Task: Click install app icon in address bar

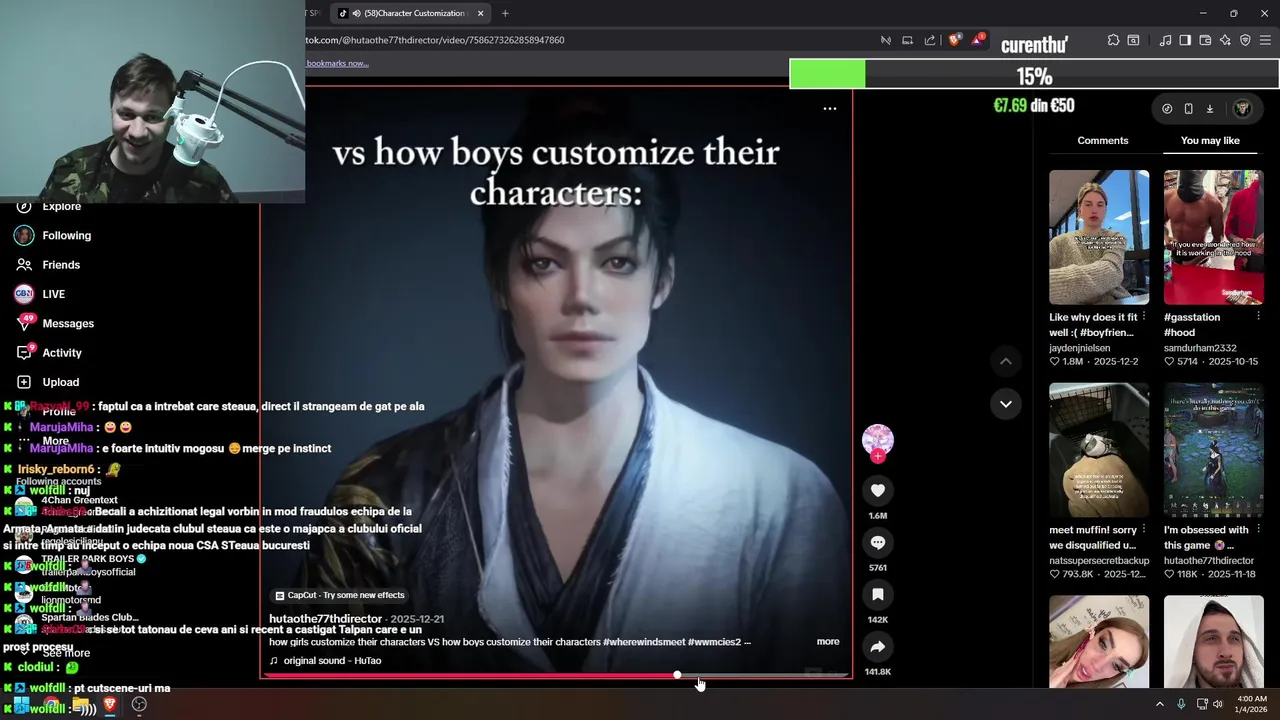Action: click(907, 40)
